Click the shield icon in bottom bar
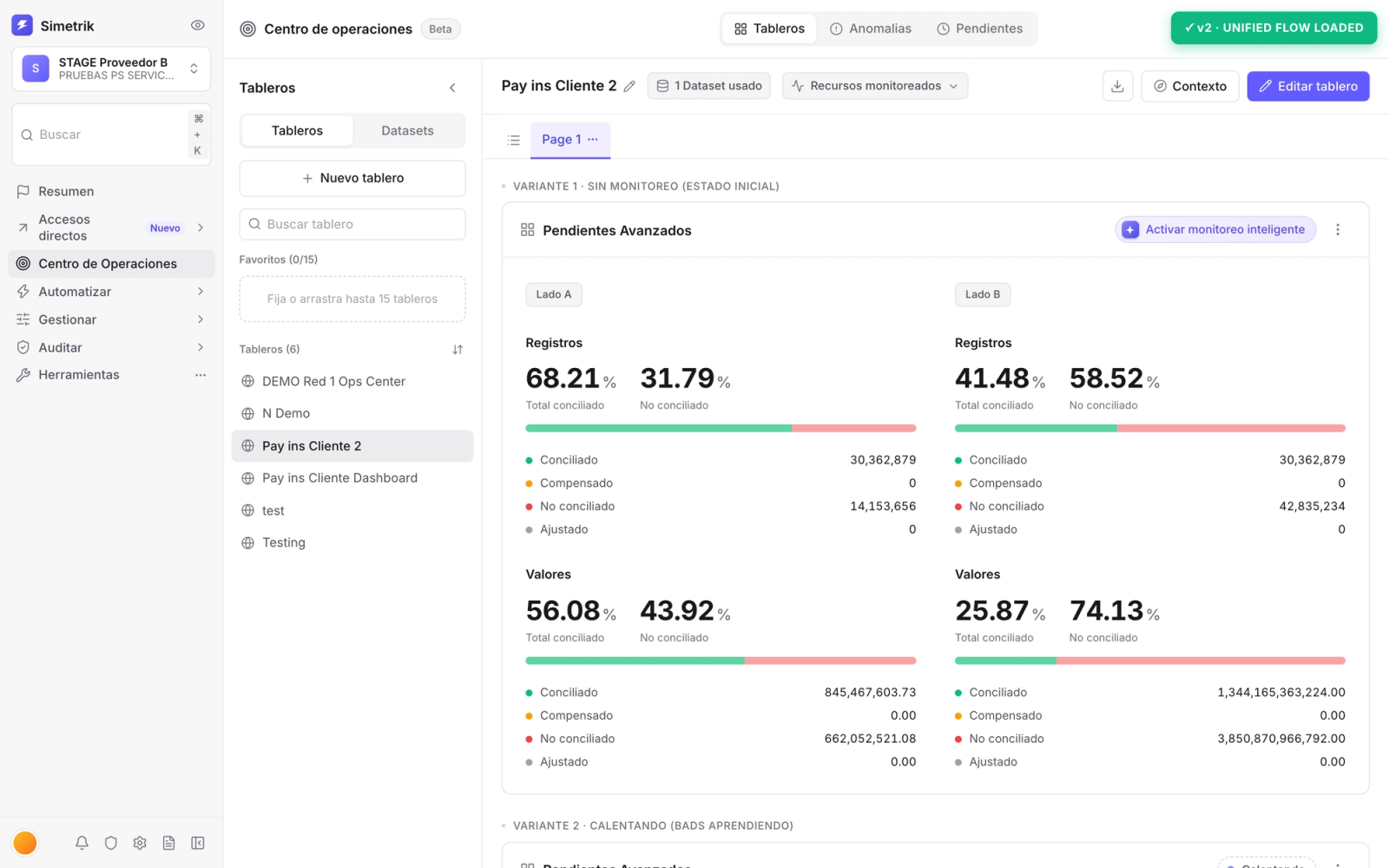Viewport: 1389px width, 868px height. click(x=111, y=843)
